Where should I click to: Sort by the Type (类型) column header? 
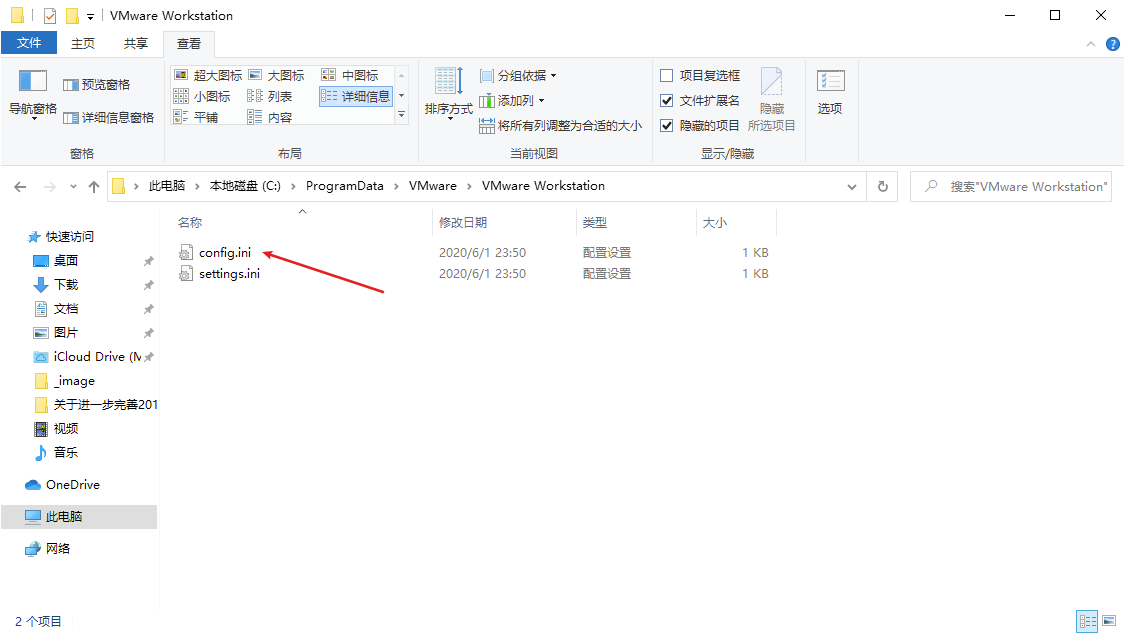(x=595, y=222)
